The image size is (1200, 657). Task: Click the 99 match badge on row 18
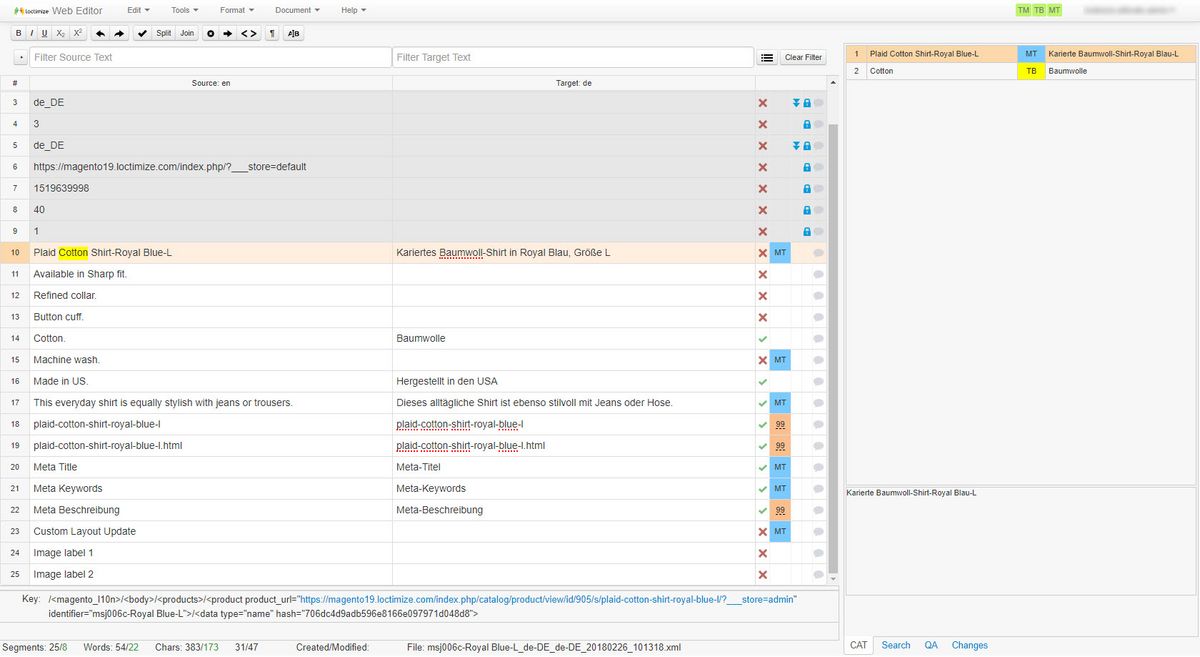point(780,425)
